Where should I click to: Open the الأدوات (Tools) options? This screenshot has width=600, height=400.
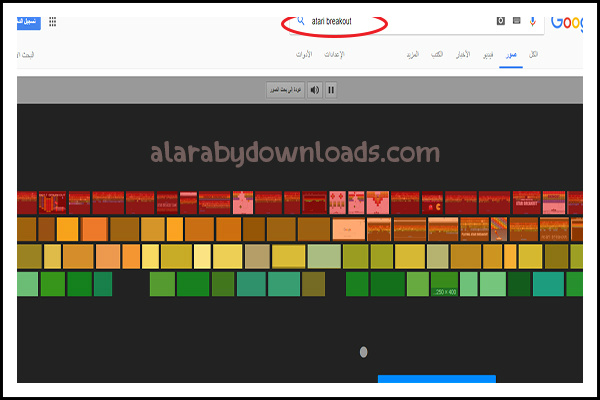(304, 54)
